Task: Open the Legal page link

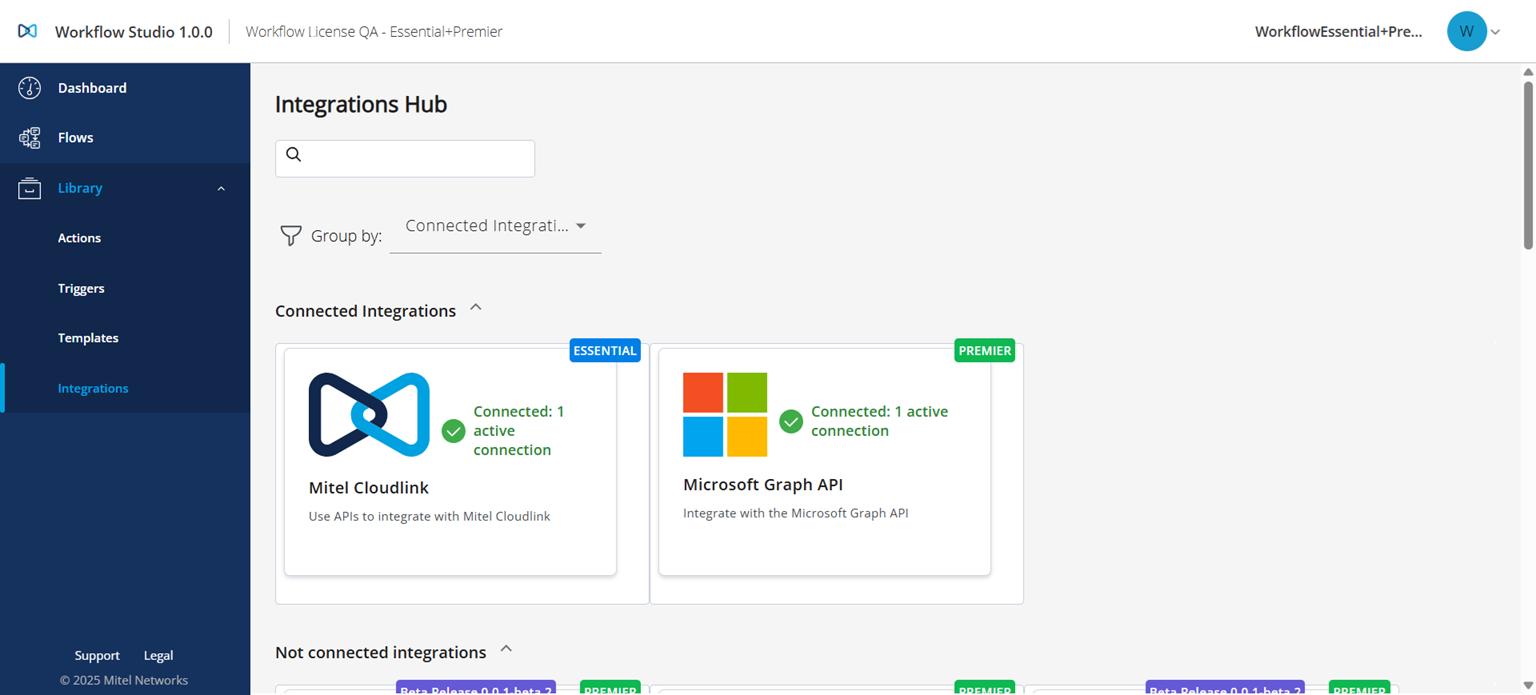Action: click(x=158, y=655)
